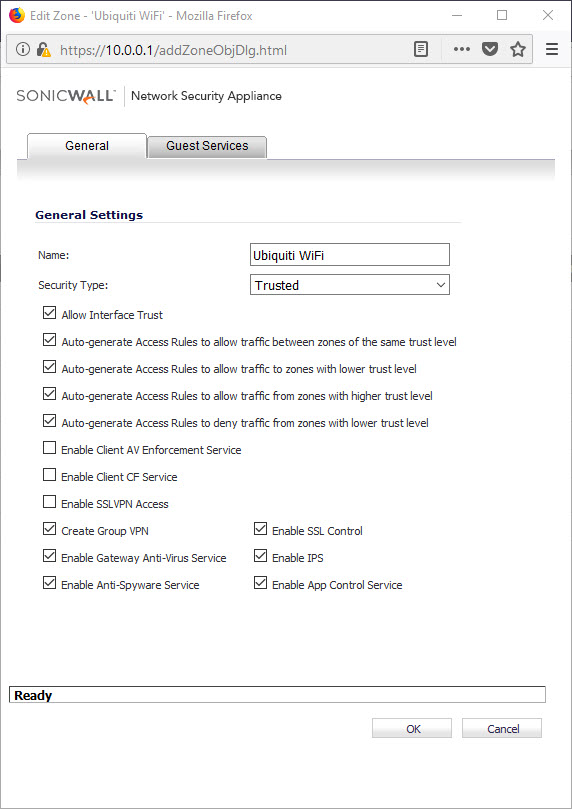Click the SonicWall logo
This screenshot has height=809, width=572.
pos(66,96)
